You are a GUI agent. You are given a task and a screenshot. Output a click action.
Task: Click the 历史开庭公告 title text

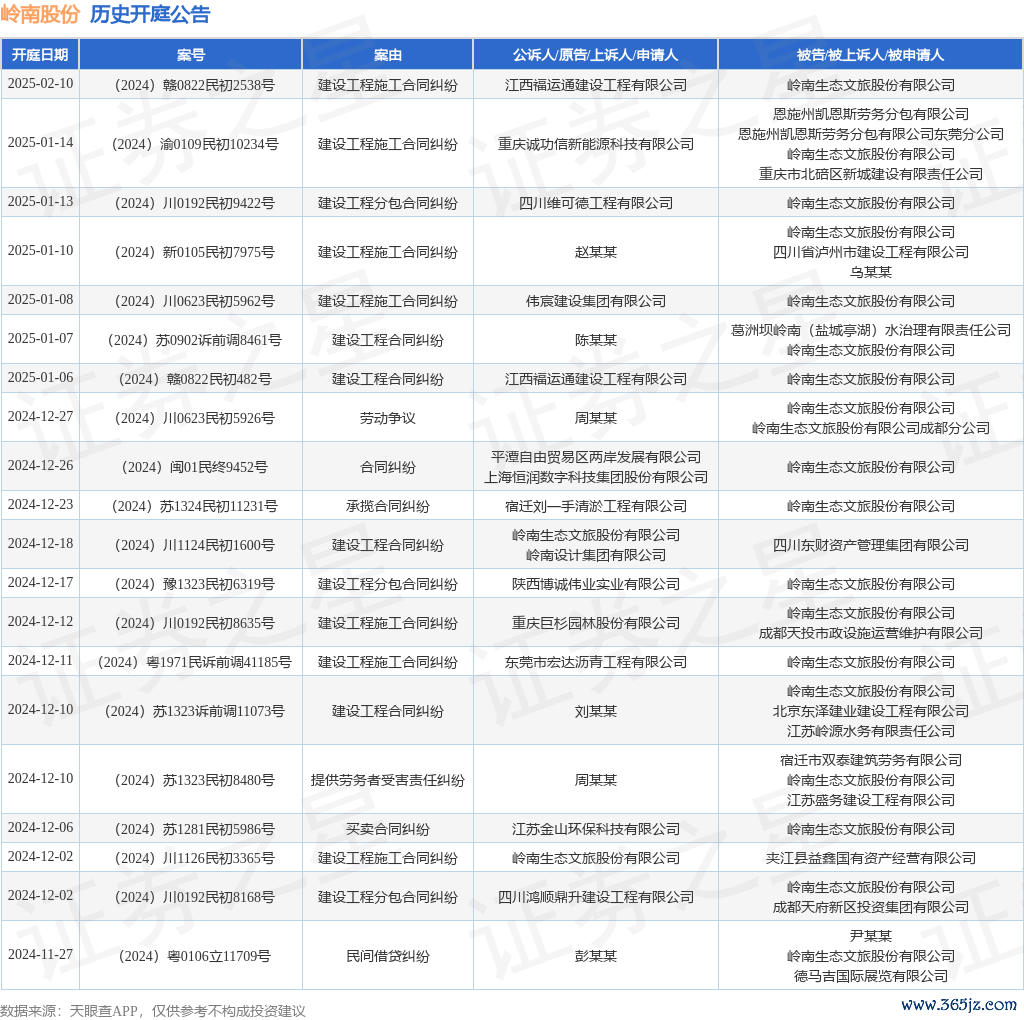(x=150, y=14)
